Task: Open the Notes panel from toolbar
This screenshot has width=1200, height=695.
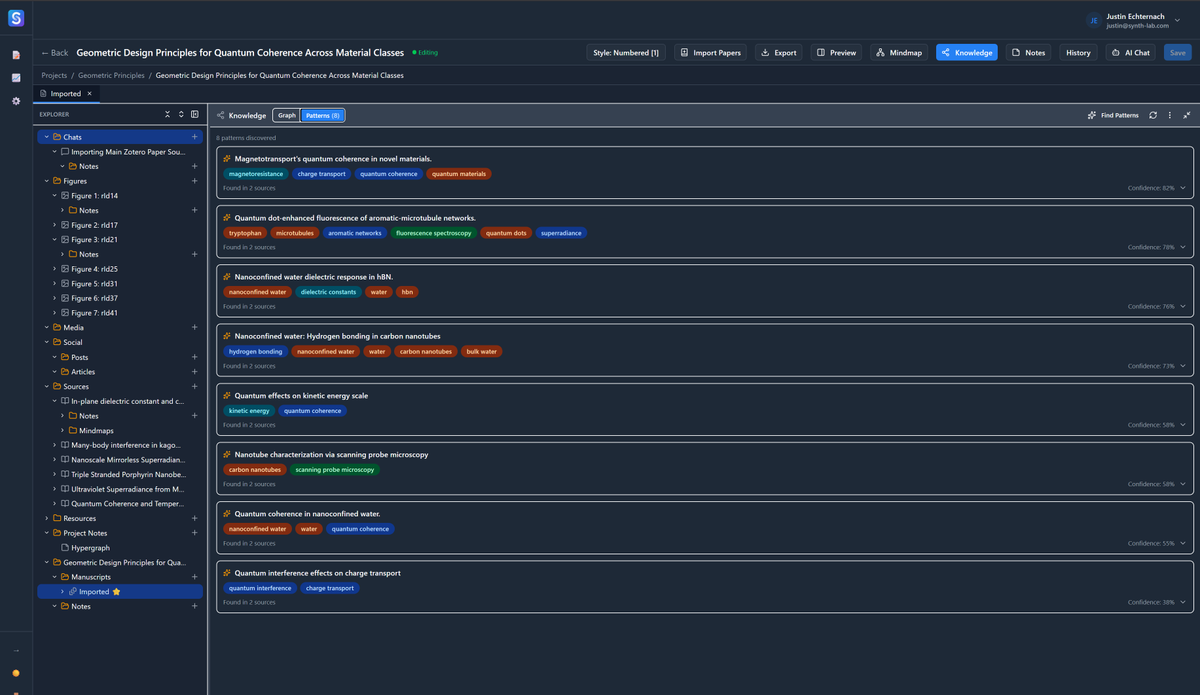Action: coord(1028,52)
